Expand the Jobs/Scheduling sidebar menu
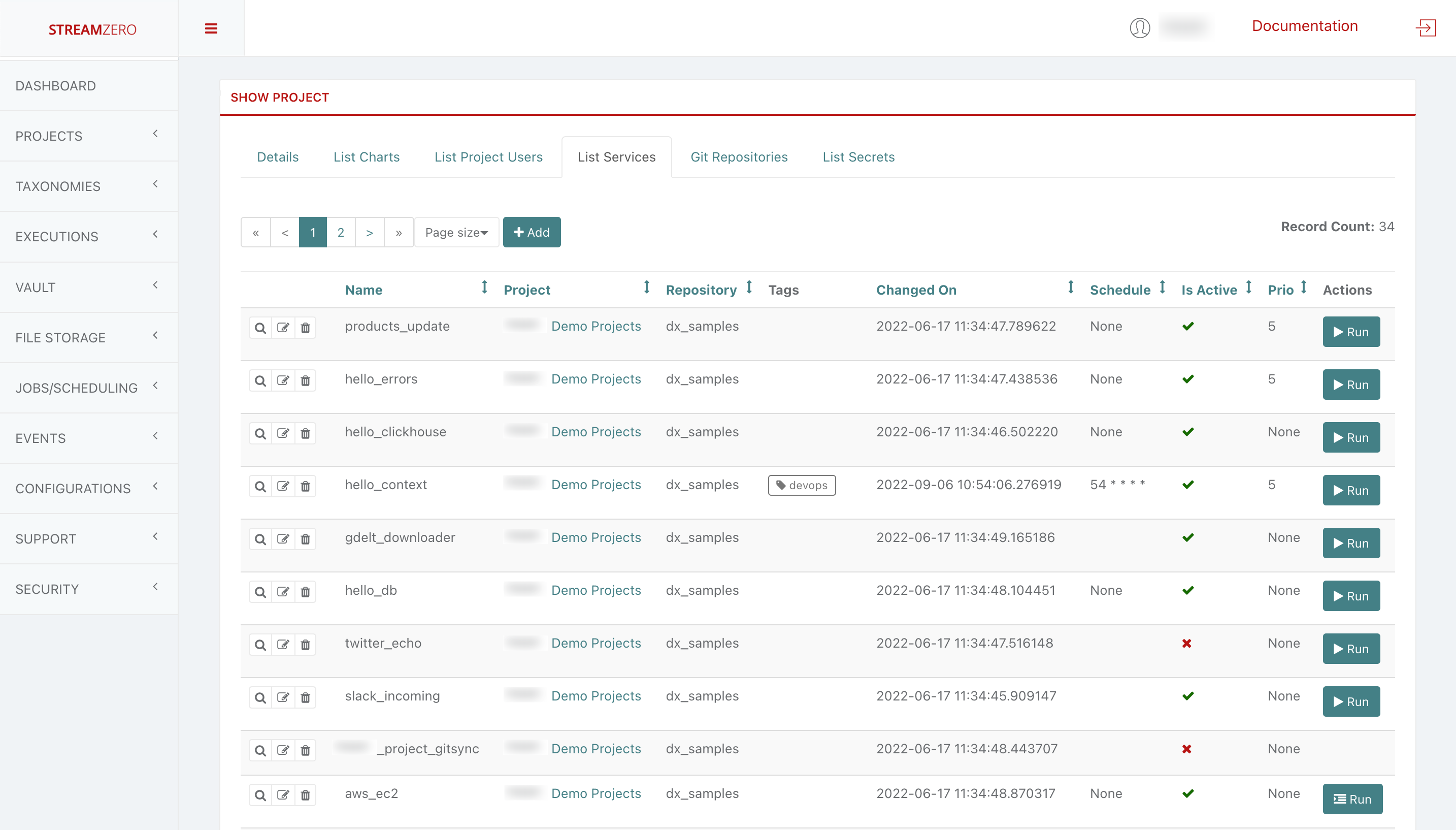Screen dimensions: 1456x830 89,388
